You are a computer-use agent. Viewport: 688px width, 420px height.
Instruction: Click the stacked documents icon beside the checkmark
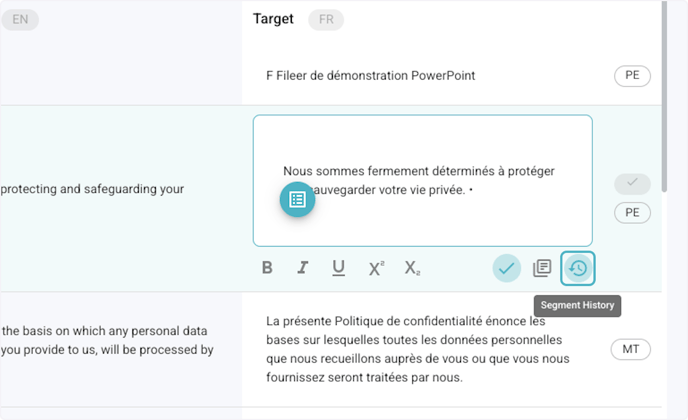pos(542,268)
